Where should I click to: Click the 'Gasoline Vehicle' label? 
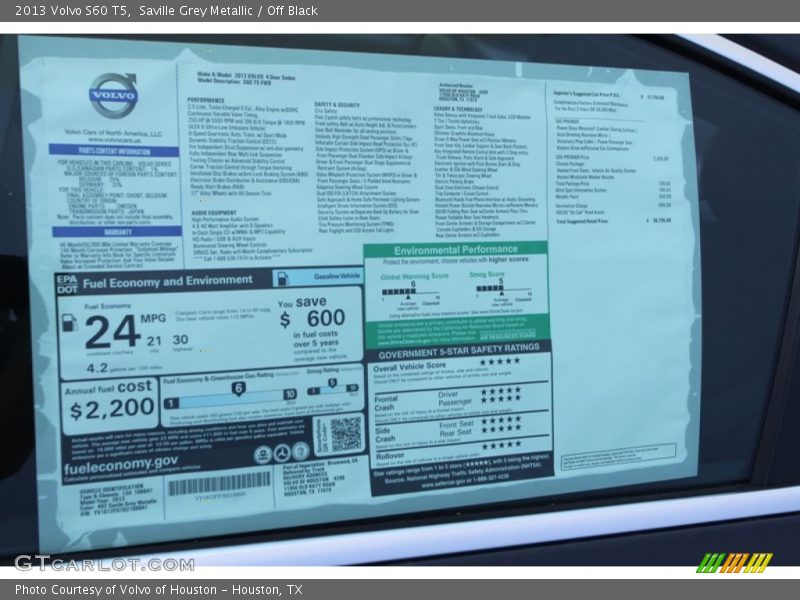point(337,276)
